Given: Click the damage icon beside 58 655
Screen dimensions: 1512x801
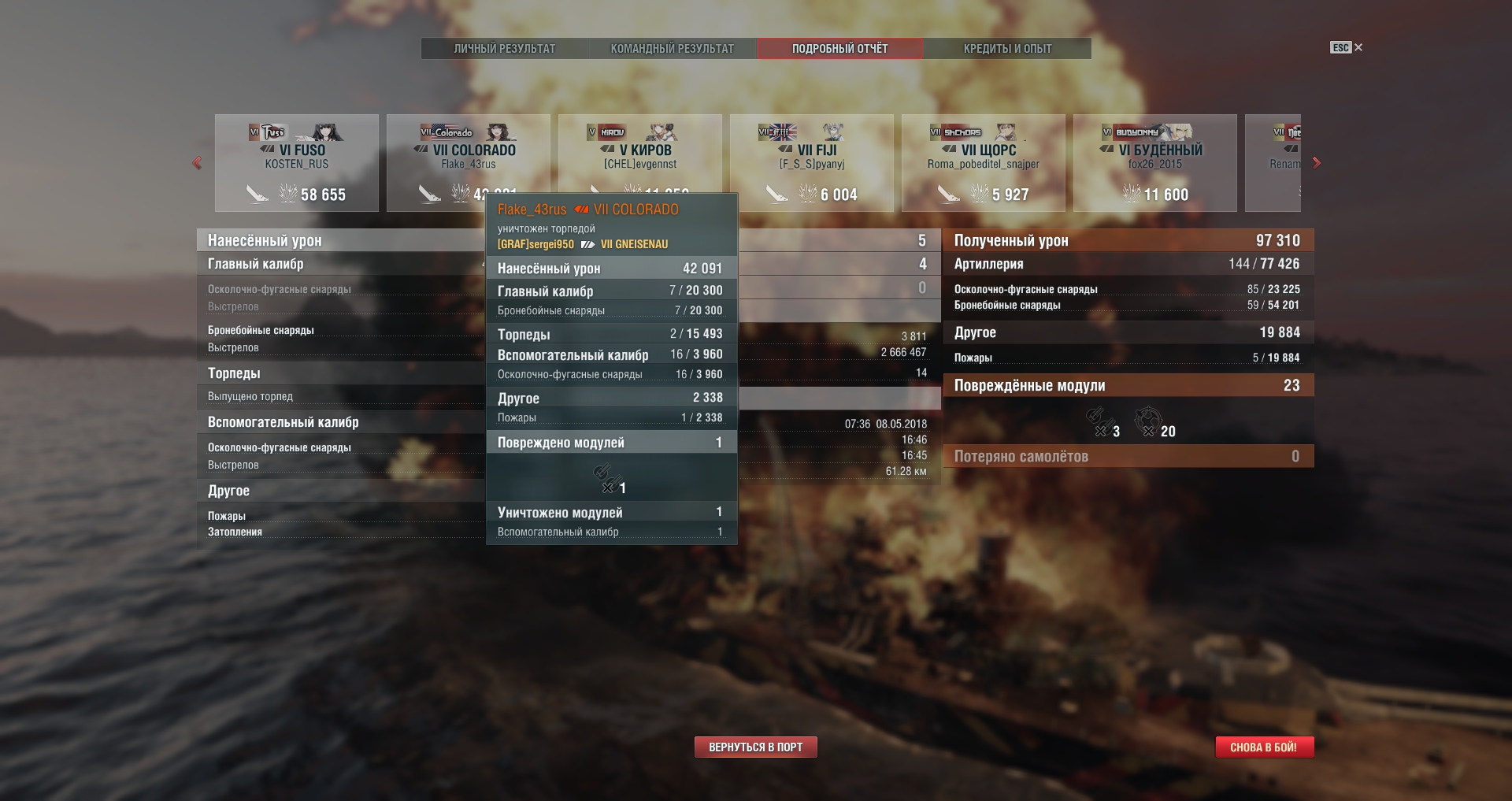Looking at the screenshot, I should click(x=287, y=193).
